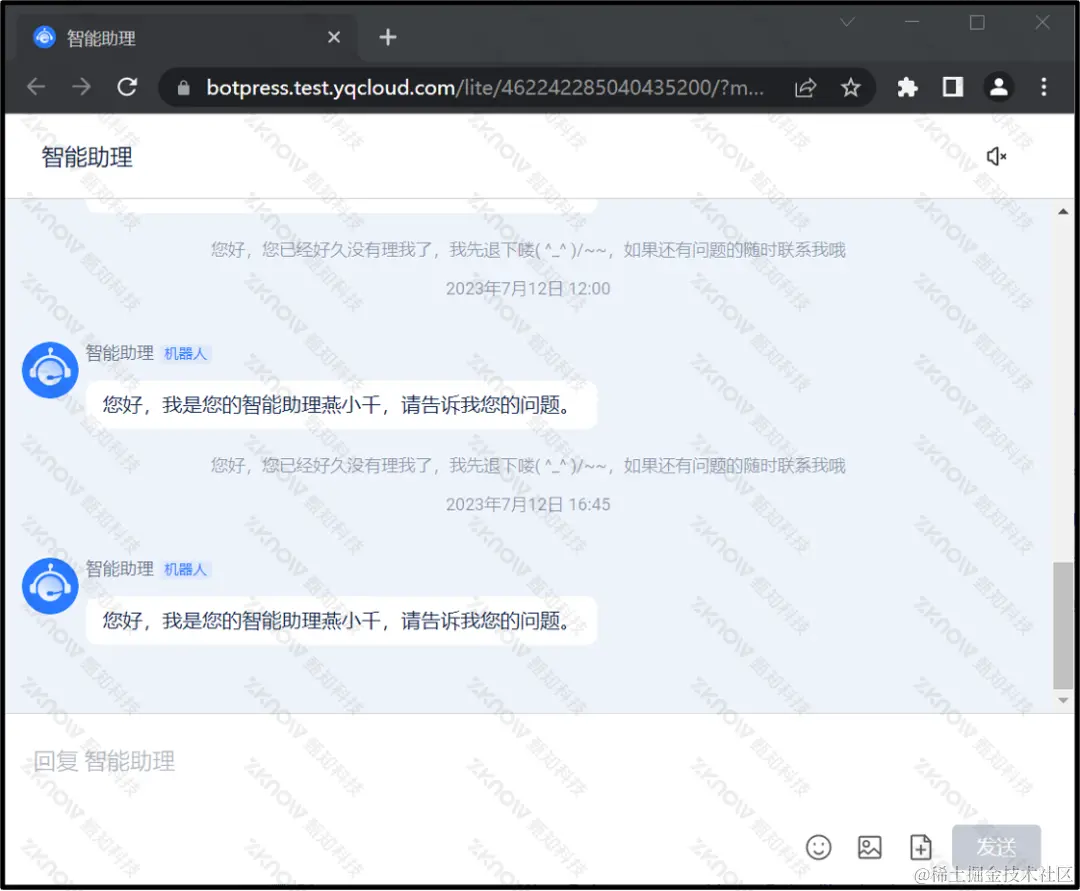Minimize the browser window

coord(912,23)
